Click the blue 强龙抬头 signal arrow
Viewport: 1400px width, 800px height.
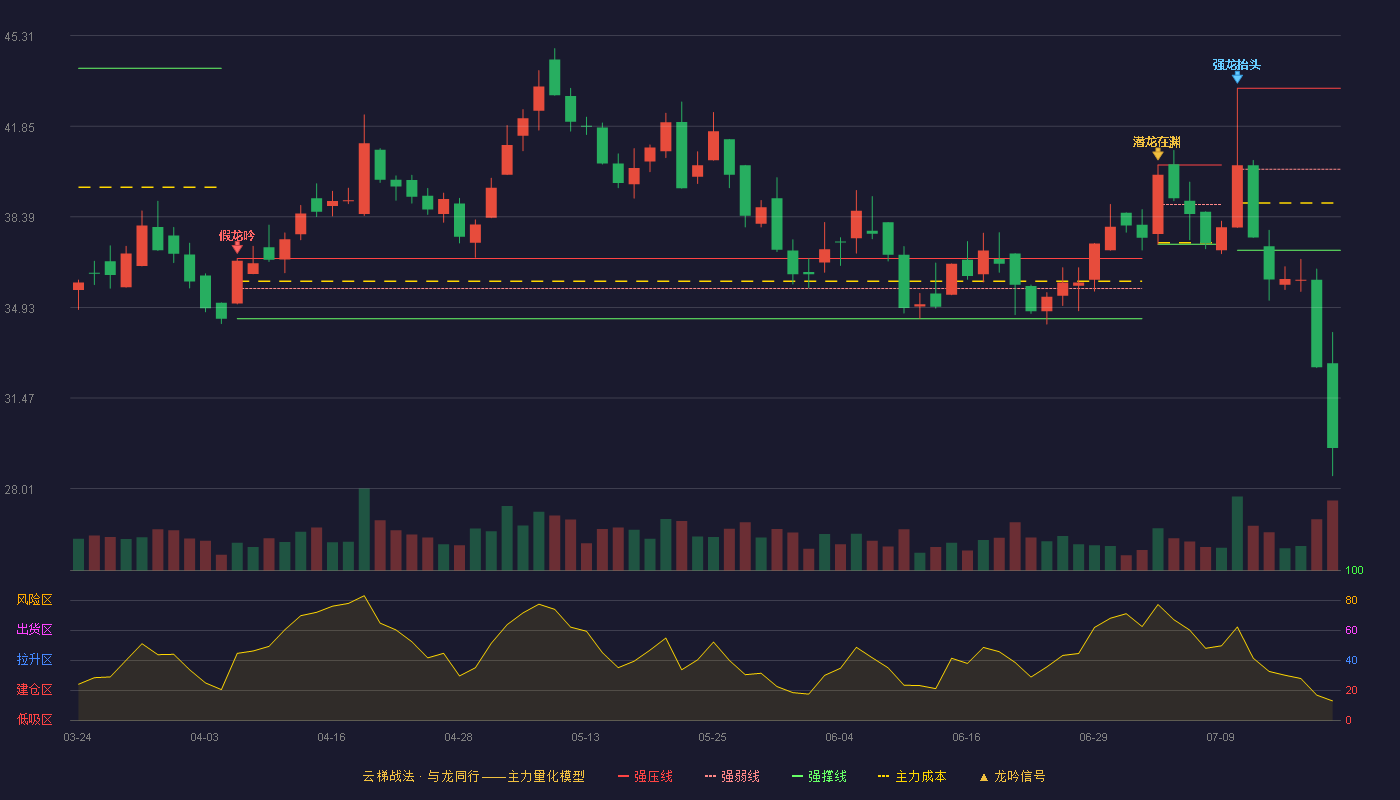(x=1237, y=77)
